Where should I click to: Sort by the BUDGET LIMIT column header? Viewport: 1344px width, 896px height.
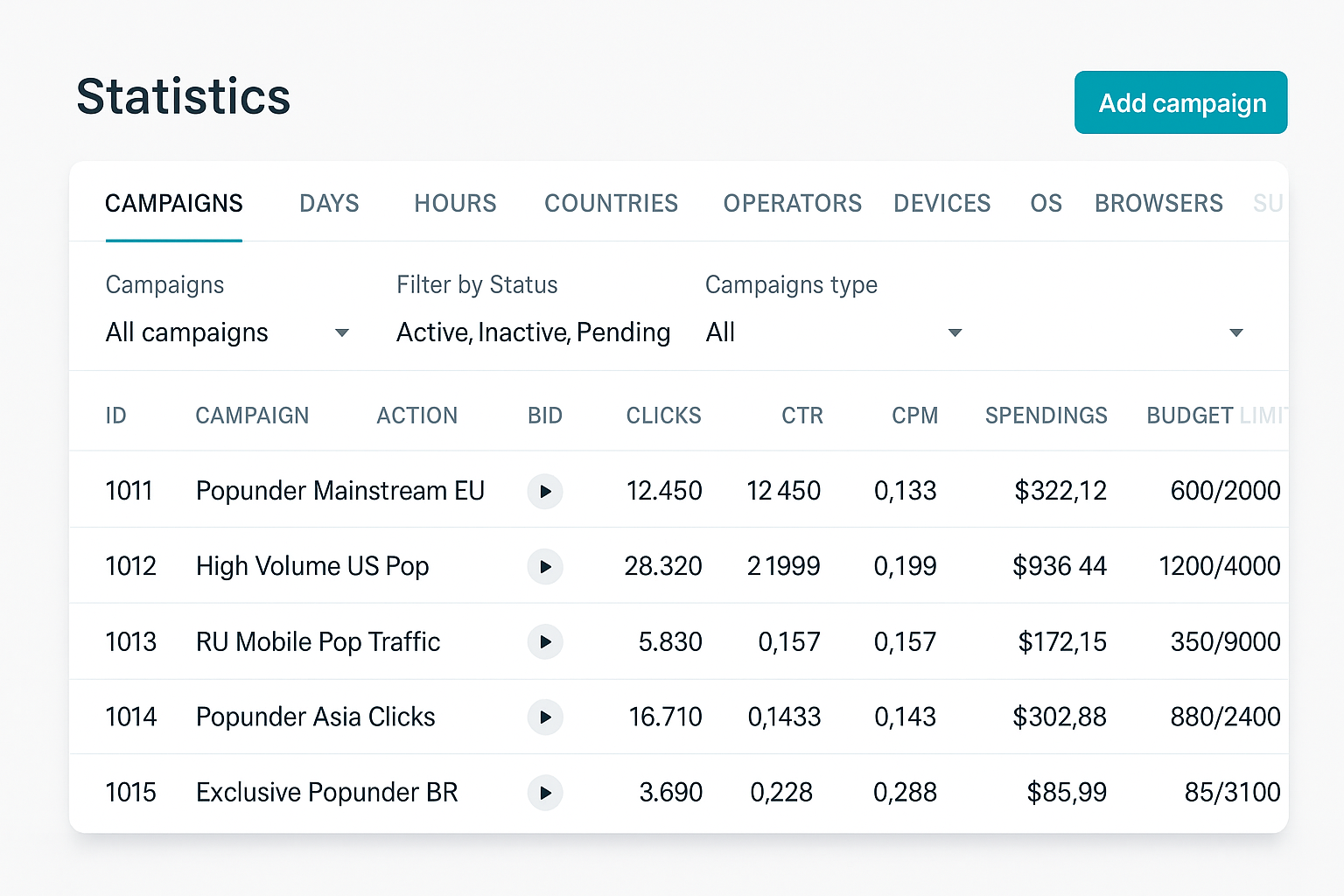1216,416
